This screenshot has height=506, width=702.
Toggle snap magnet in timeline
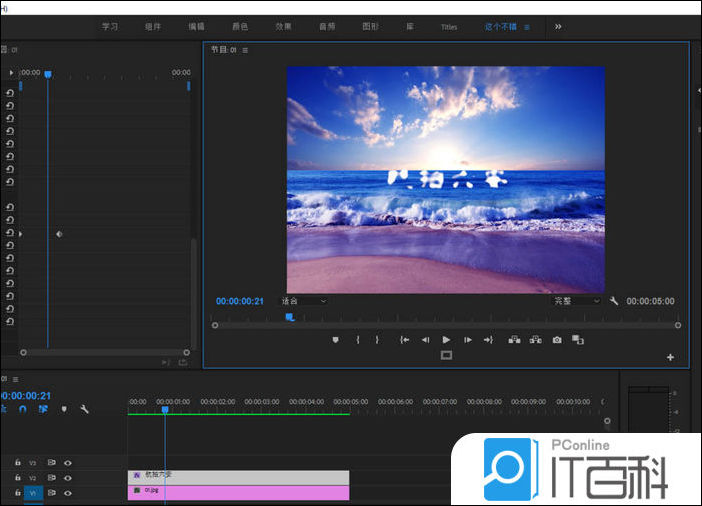pyautogui.click(x=23, y=409)
